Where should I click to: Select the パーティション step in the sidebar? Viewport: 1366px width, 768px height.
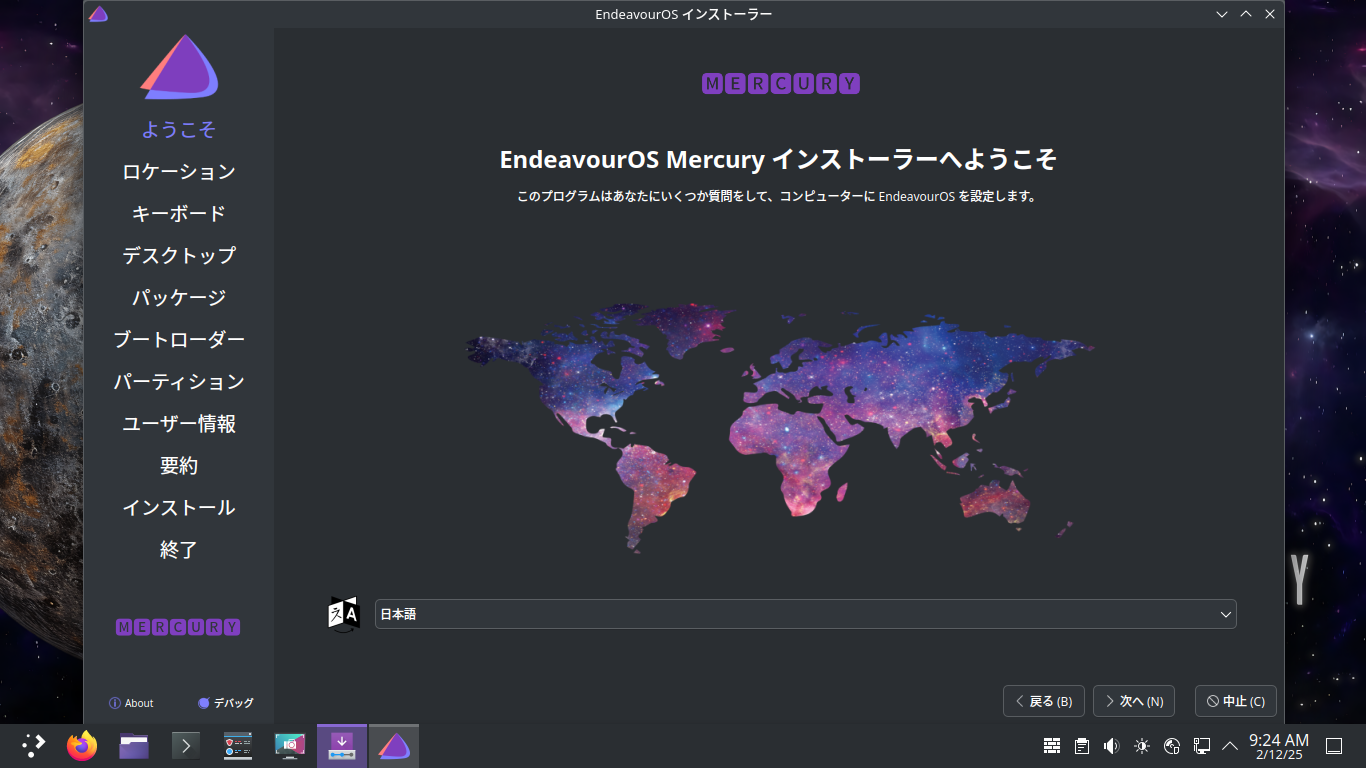click(x=179, y=382)
